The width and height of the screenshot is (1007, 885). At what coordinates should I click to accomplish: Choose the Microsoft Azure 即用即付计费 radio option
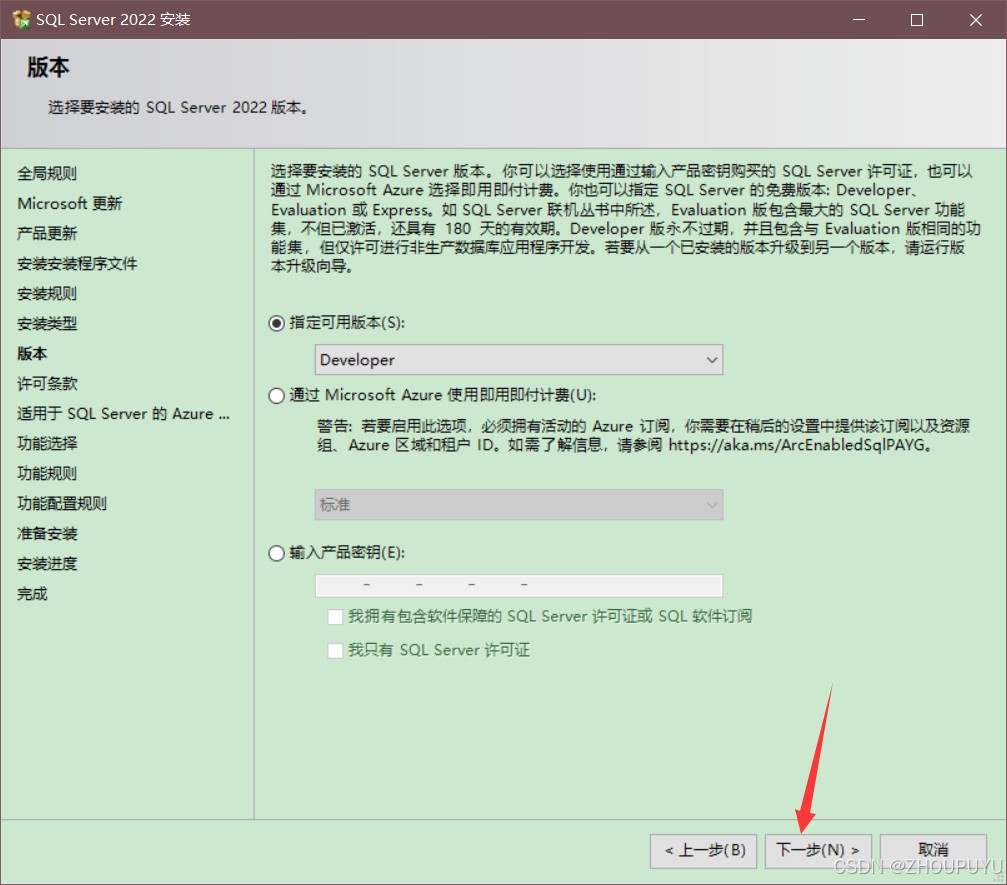point(277,395)
